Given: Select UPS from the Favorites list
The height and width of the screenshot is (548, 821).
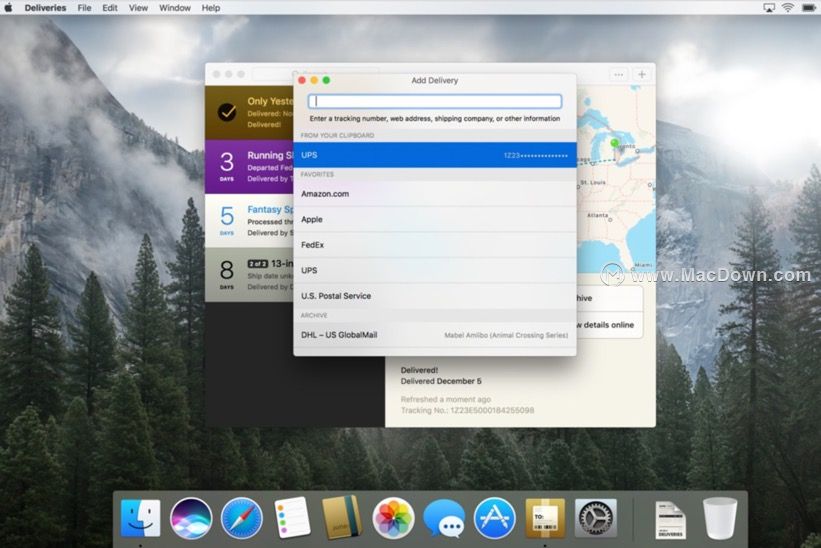Looking at the screenshot, I should 435,271.
